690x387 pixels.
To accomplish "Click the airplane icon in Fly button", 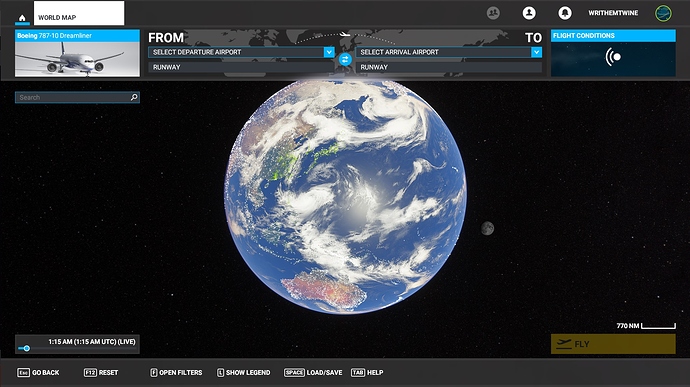I will 564,344.
